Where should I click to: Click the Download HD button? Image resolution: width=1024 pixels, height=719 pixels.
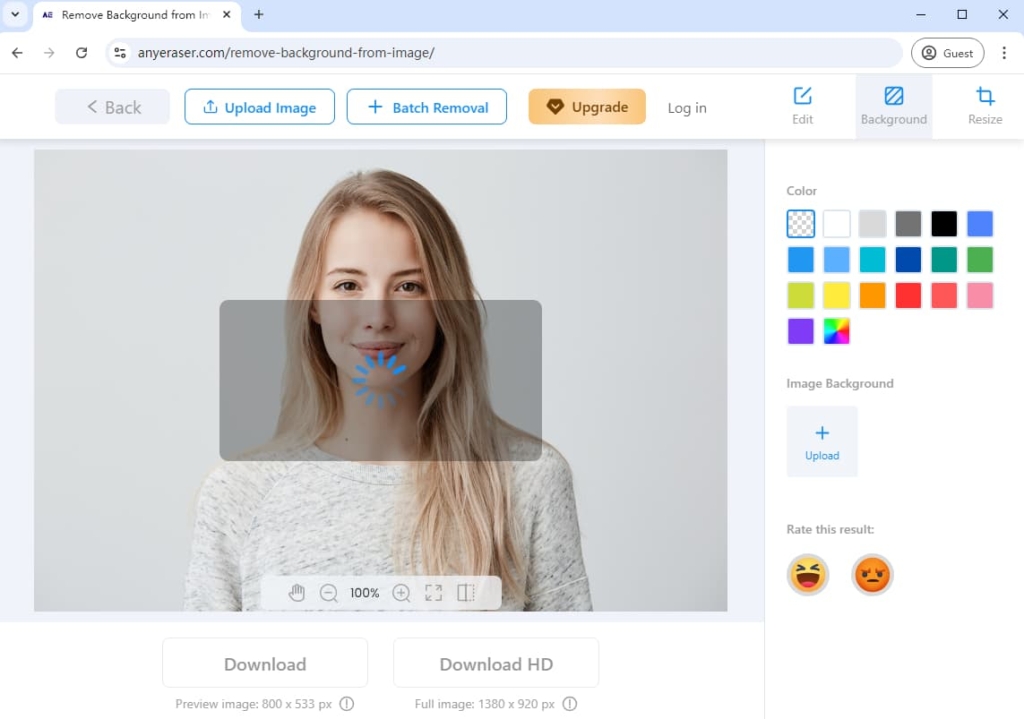click(x=495, y=663)
